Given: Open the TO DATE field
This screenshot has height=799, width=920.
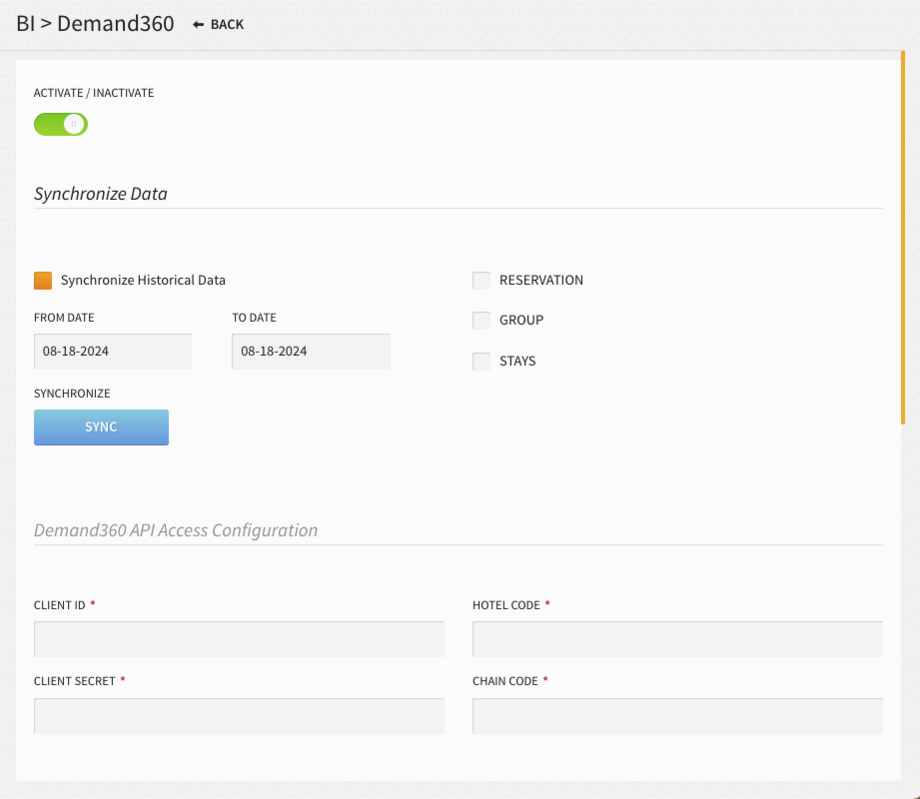Looking at the screenshot, I should [311, 351].
